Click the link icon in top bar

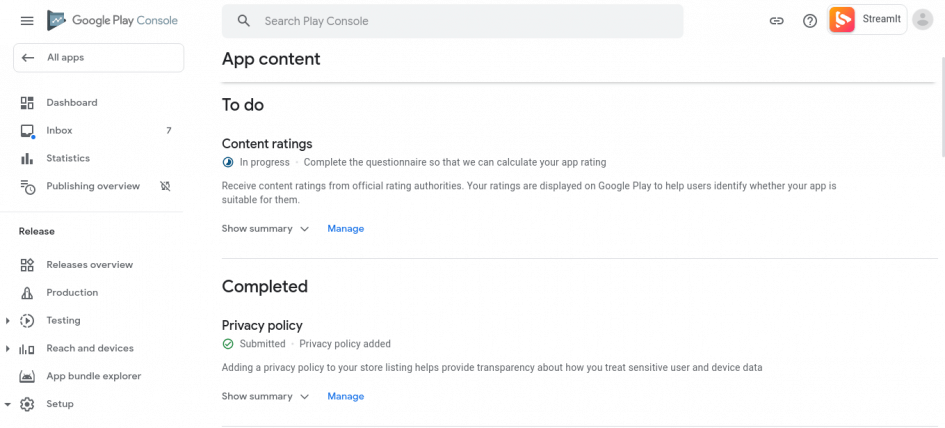[776, 21]
